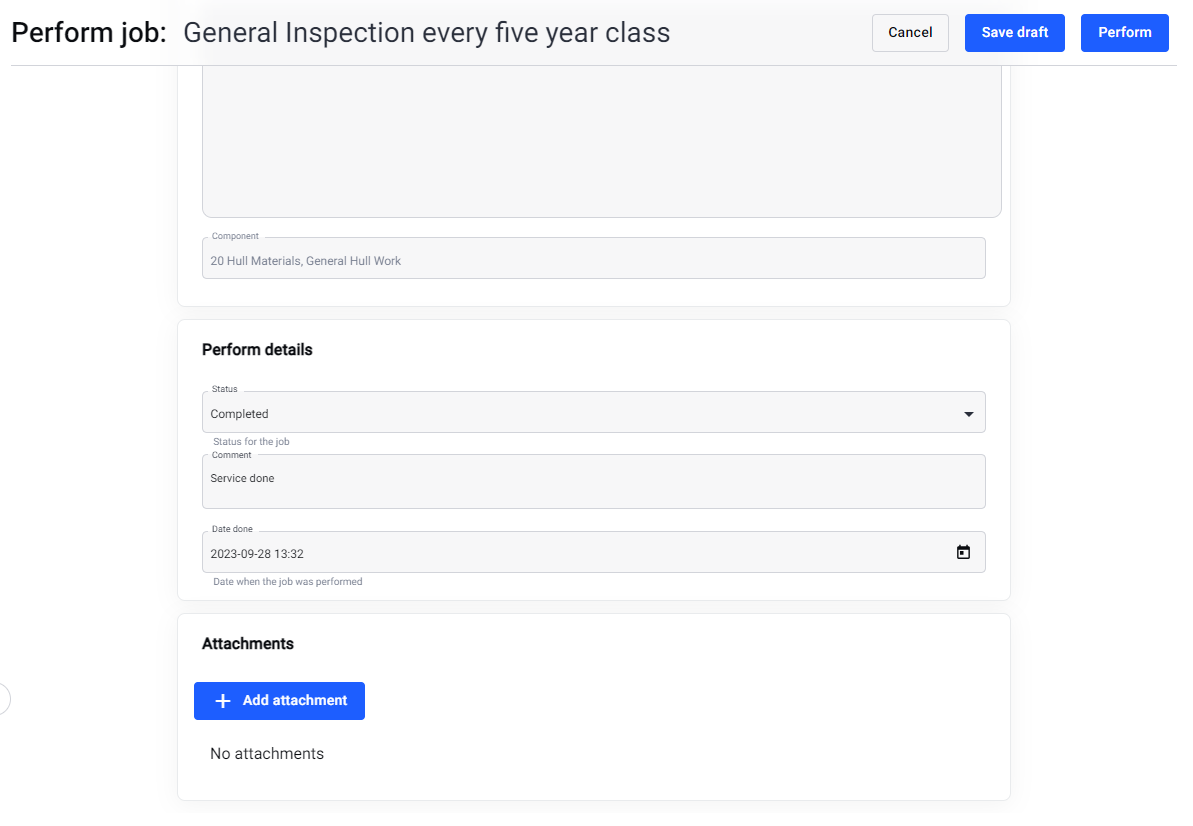The height and width of the screenshot is (826, 1193).
Task: Click the Perform job: heading label
Action: 89,33
